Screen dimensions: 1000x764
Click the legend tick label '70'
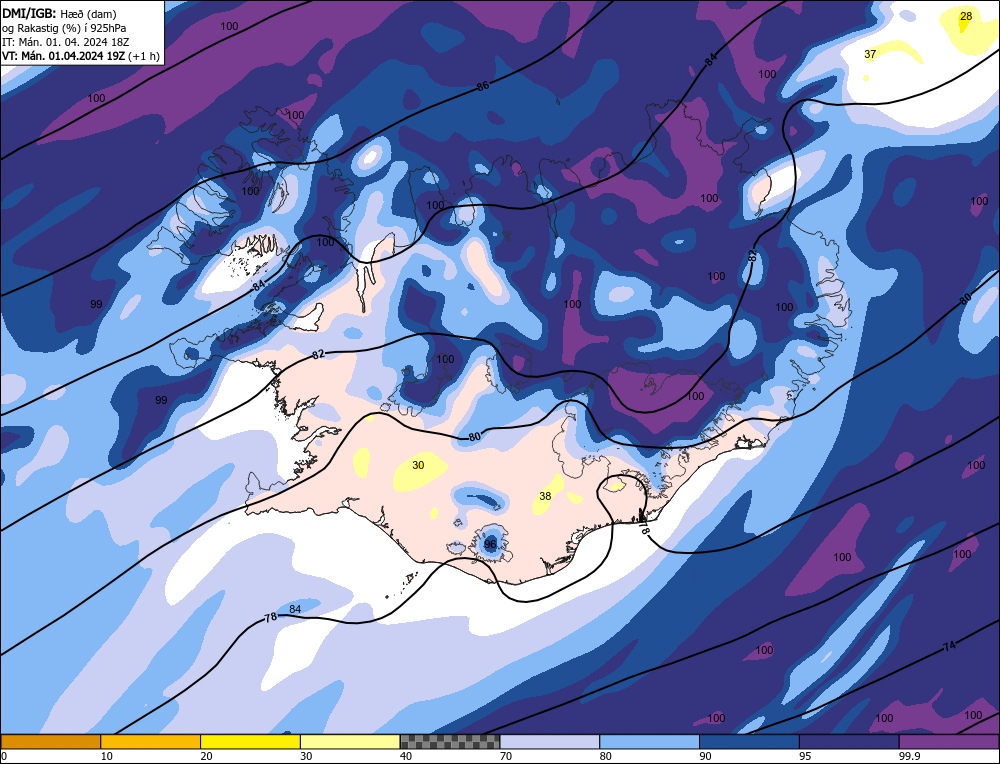pos(506,756)
